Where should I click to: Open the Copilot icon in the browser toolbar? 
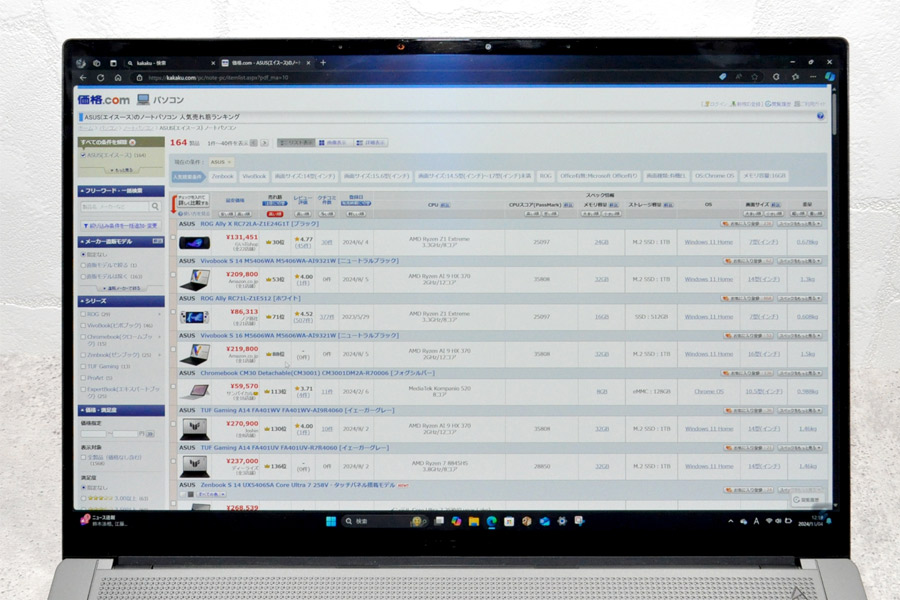point(829,76)
